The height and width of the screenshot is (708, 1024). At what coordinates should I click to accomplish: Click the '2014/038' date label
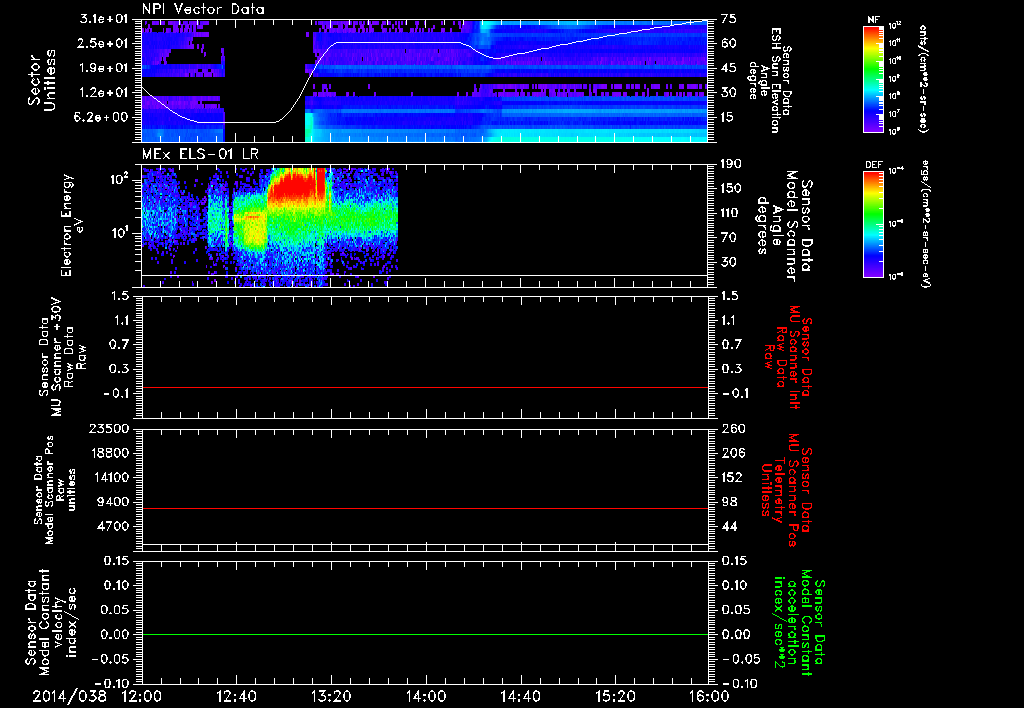(70, 696)
